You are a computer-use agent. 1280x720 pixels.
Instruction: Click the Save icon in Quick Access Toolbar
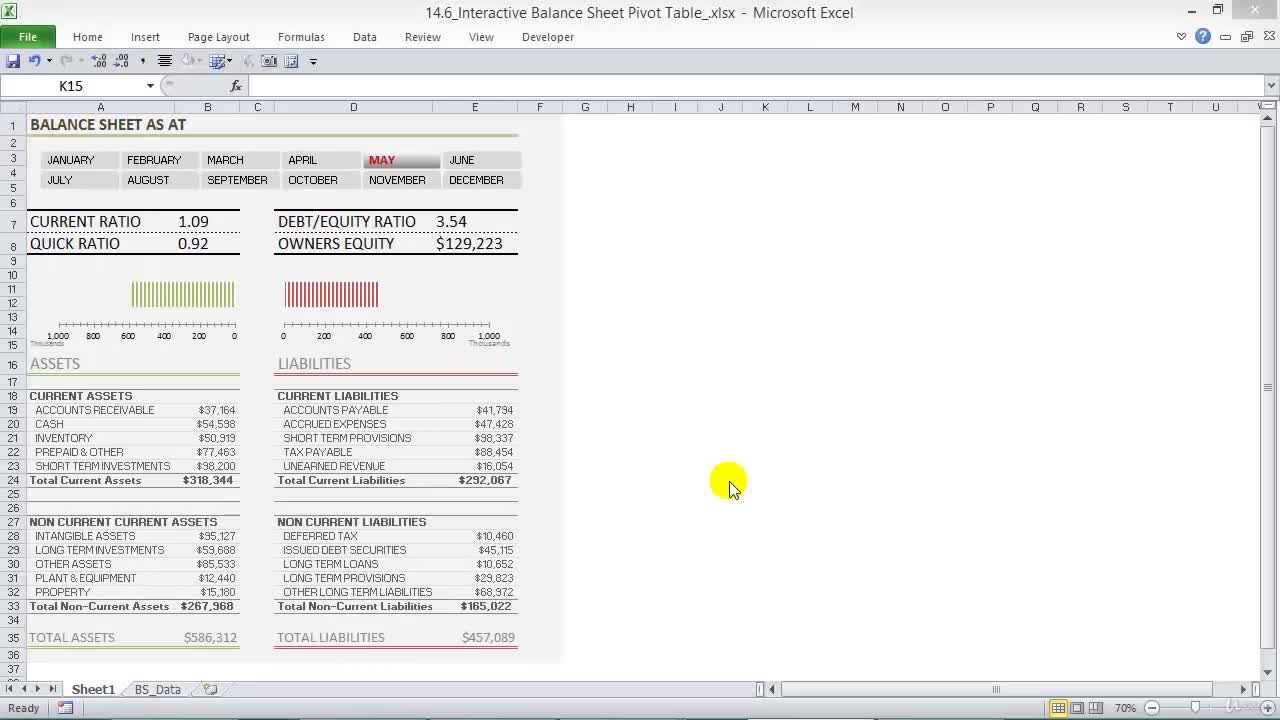(13, 61)
